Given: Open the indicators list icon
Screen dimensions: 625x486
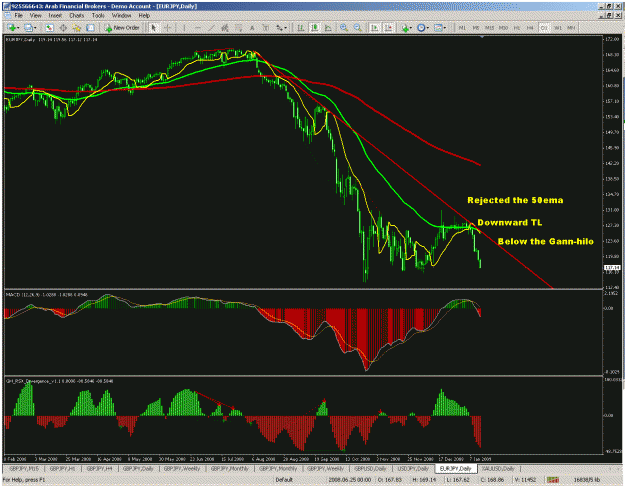Looking at the screenshot, I should tap(405, 28).
